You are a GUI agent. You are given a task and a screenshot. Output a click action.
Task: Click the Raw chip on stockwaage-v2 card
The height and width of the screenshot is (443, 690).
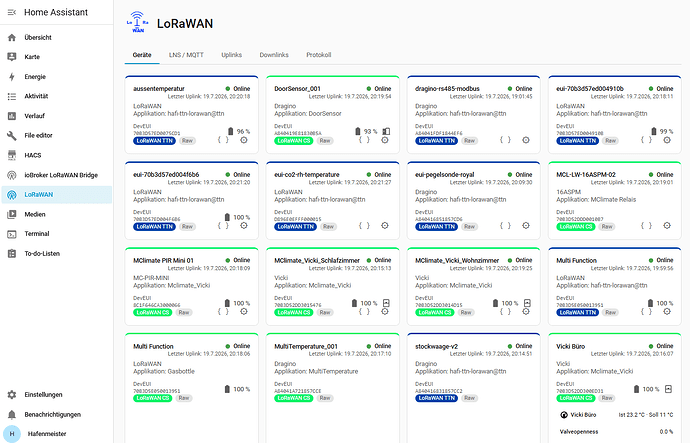pyautogui.click(x=470, y=398)
